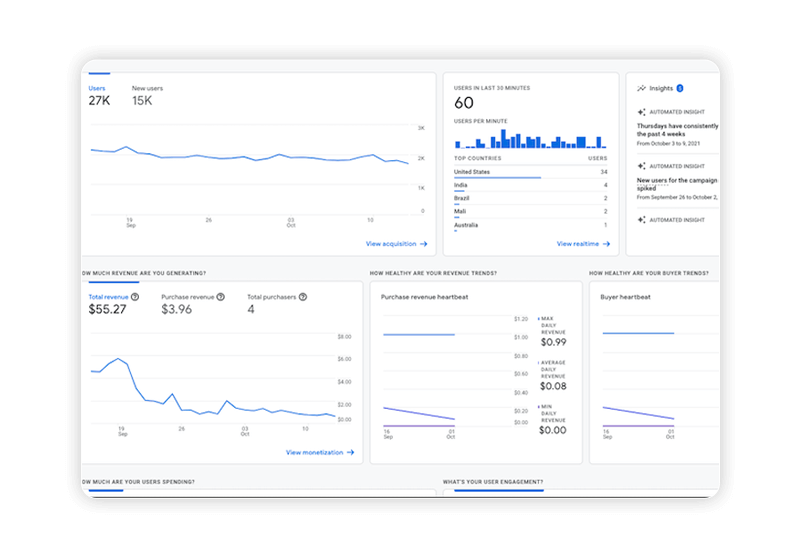Click the Top Countries column header
Screen dimensions: 800x560
(x=478, y=158)
